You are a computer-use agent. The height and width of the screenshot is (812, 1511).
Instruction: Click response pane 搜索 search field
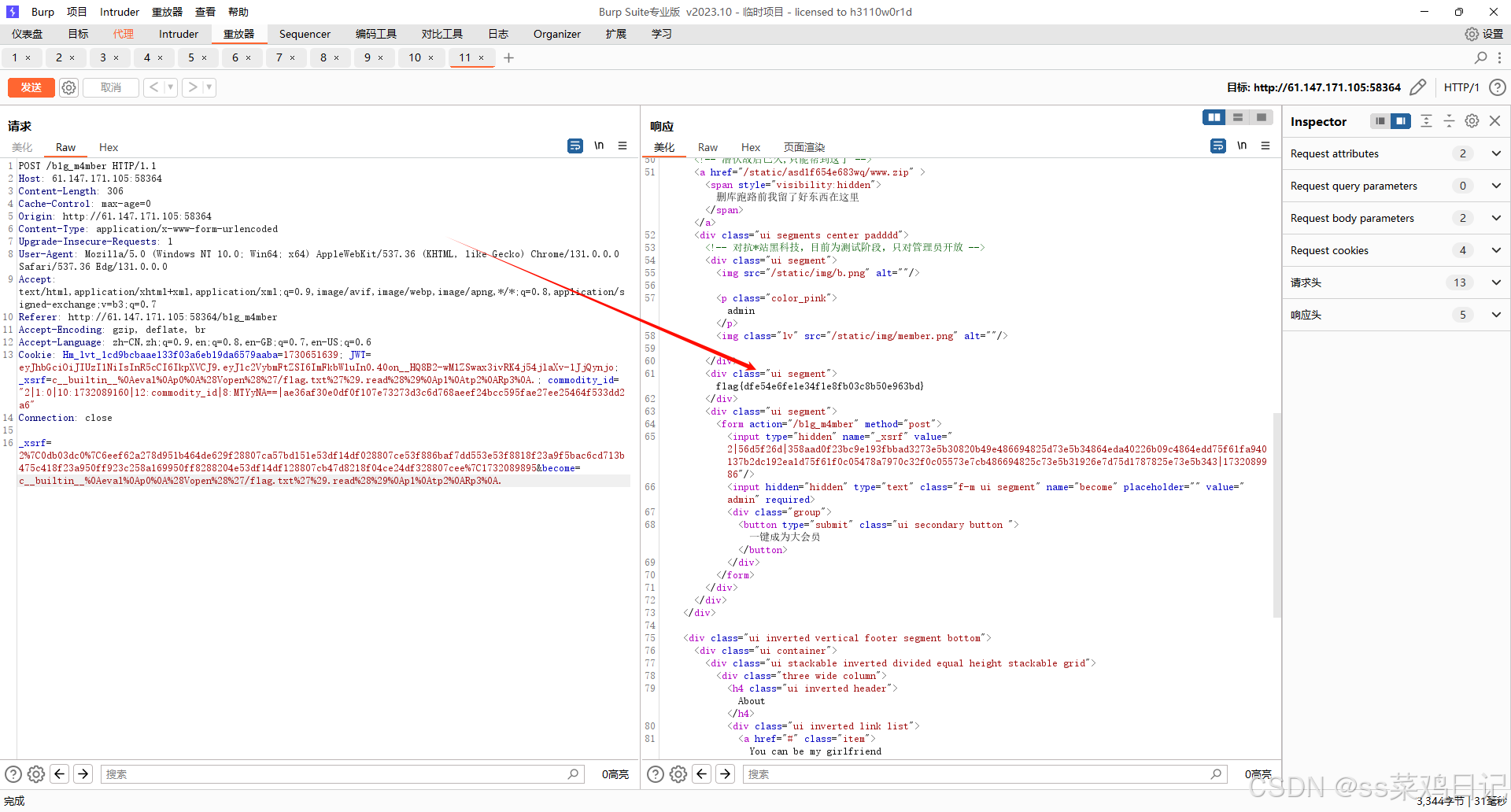coord(985,774)
